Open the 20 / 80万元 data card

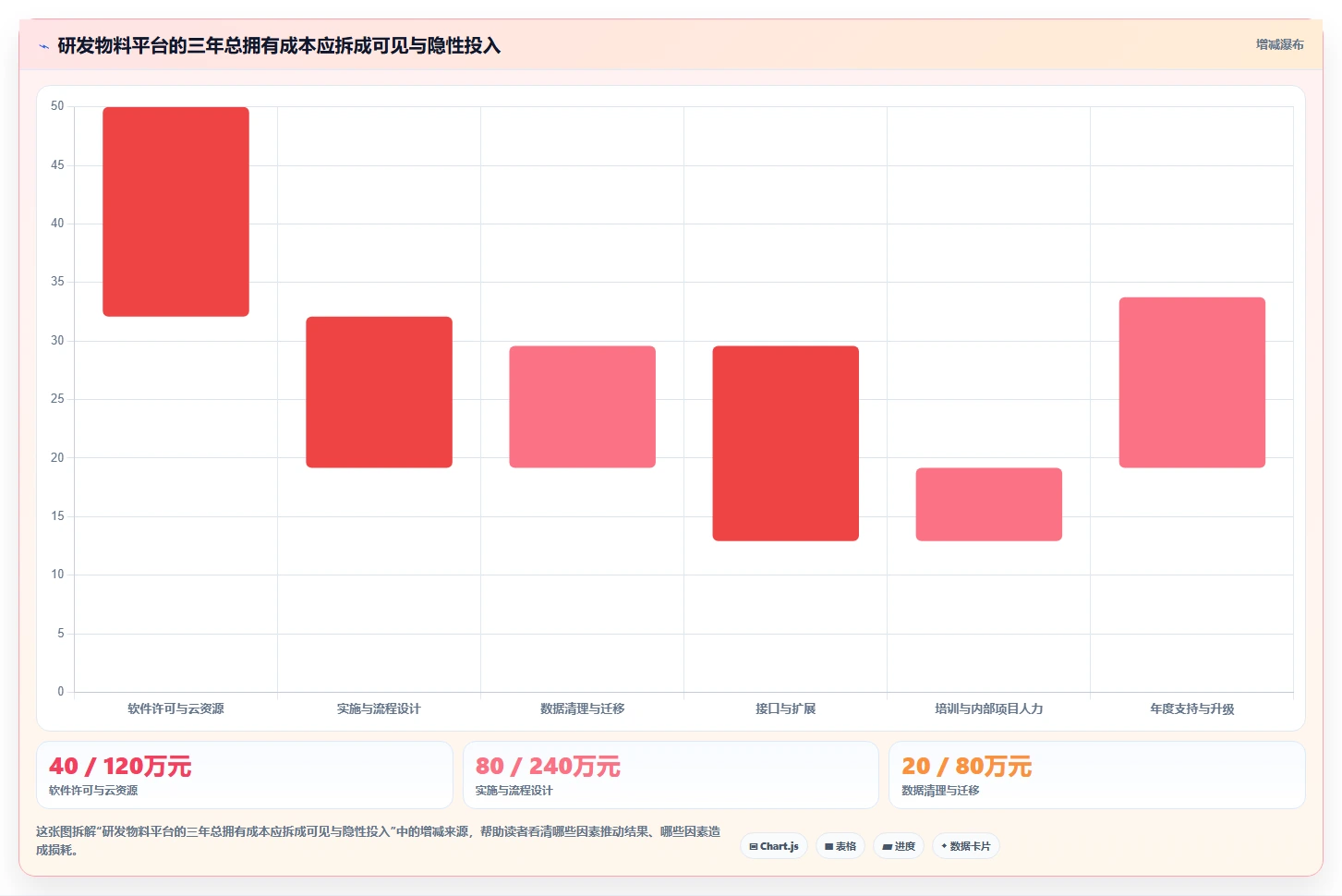1096,775
